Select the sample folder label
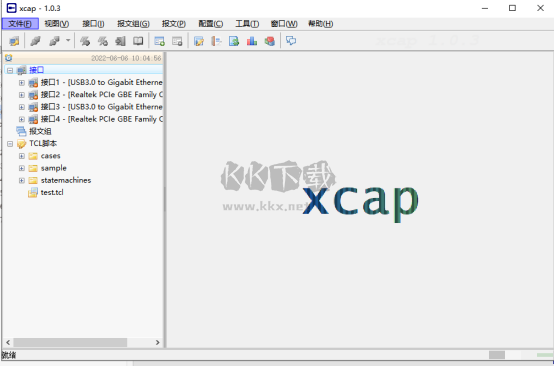The height and width of the screenshot is (366, 554). [54, 168]
